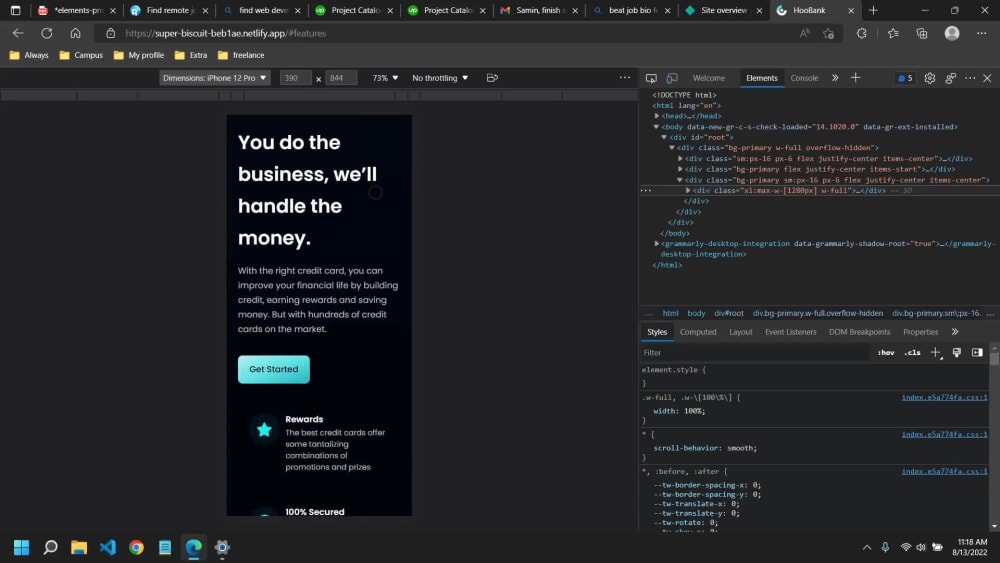Open Collections in browser toolbar

point(922,33)
